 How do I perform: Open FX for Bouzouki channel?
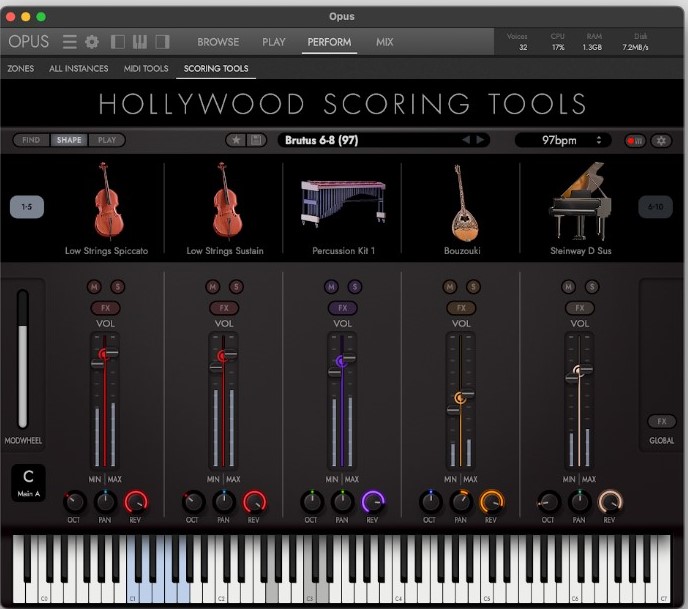461,308
